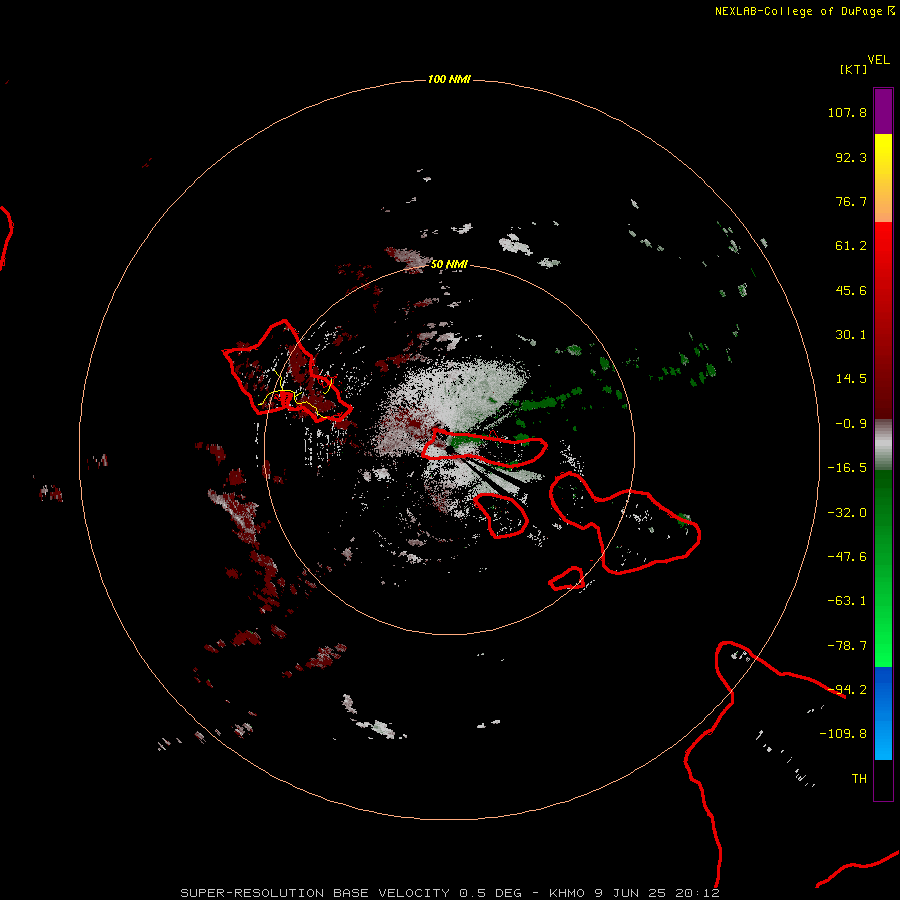Click the -16.5 scale value
Viewport: 900px width, 900px height.
coord(847,468)
